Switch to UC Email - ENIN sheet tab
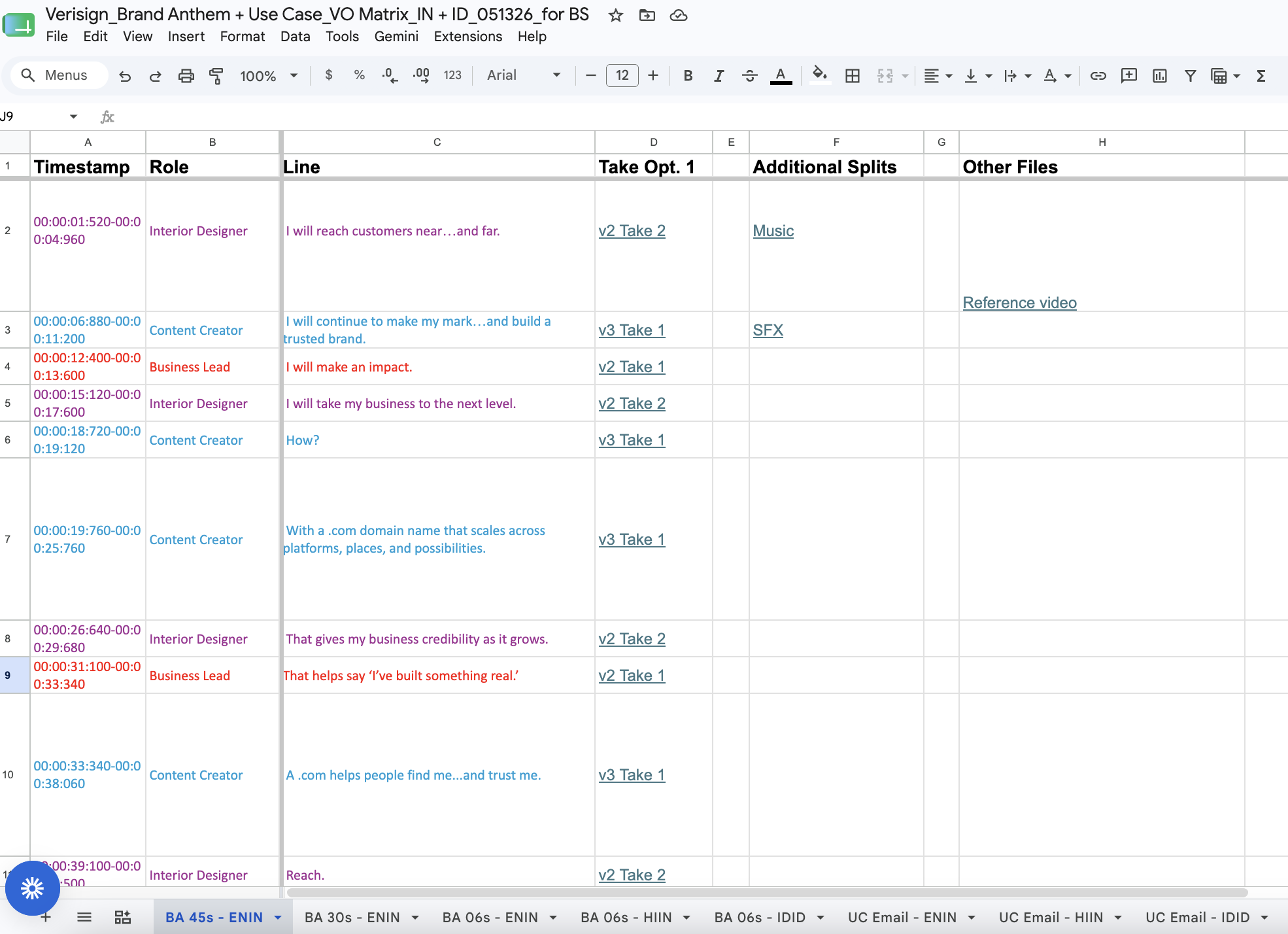 pos(902,918)
